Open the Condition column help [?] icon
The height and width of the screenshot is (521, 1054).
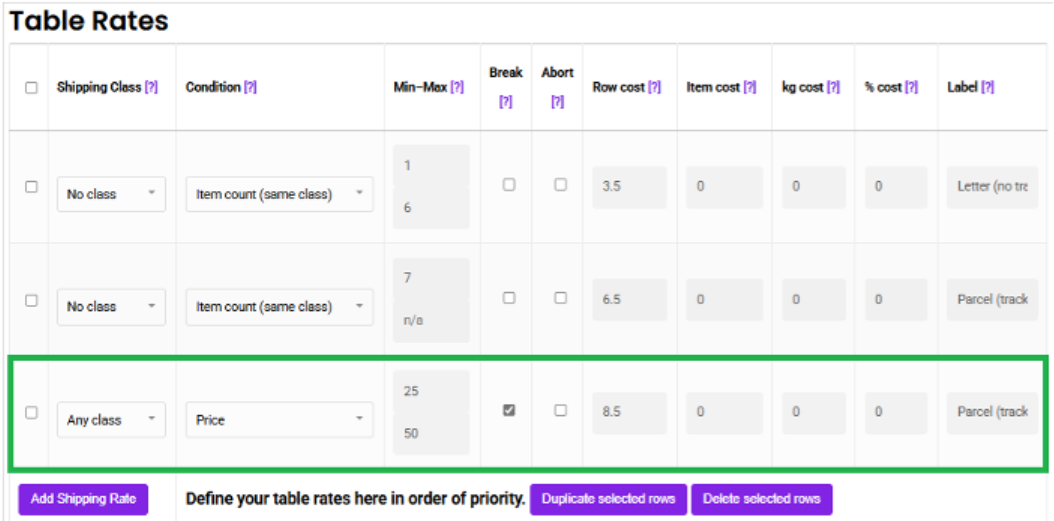[x=250, y=87]
